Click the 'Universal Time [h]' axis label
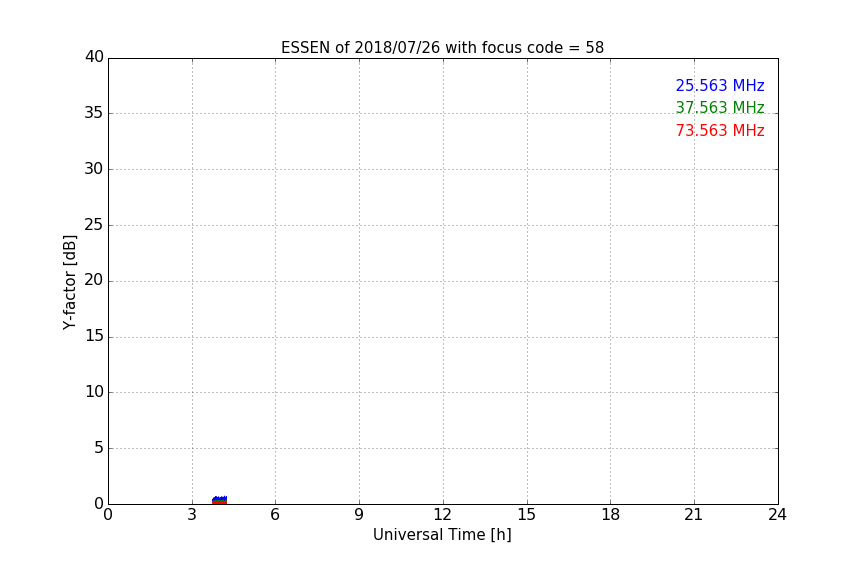The image size is (864, 576). 442,535
